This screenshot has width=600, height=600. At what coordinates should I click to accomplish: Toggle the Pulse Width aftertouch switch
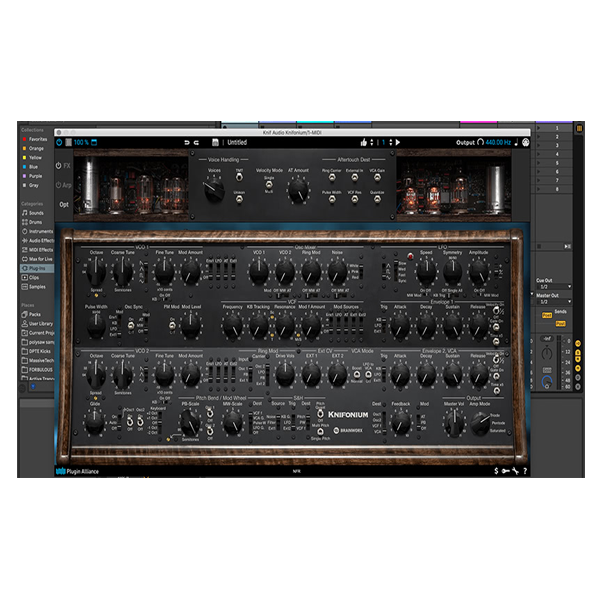(x=332, y=199)
